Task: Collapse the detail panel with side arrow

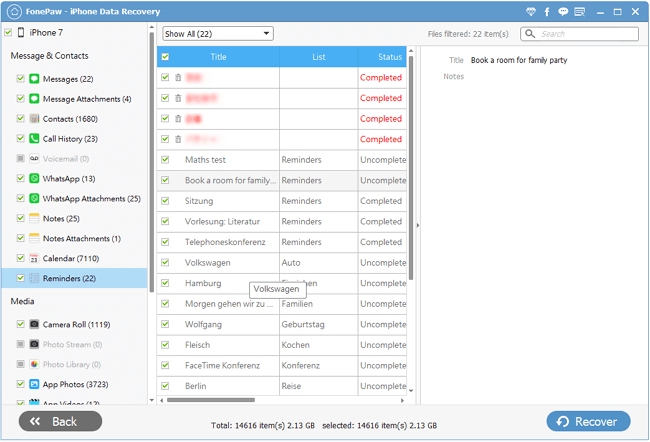Action: click(418, 226)
